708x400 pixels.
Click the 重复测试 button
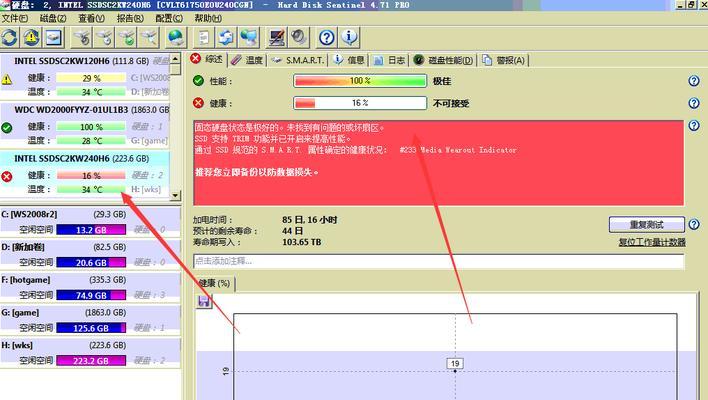coord(647,224)
